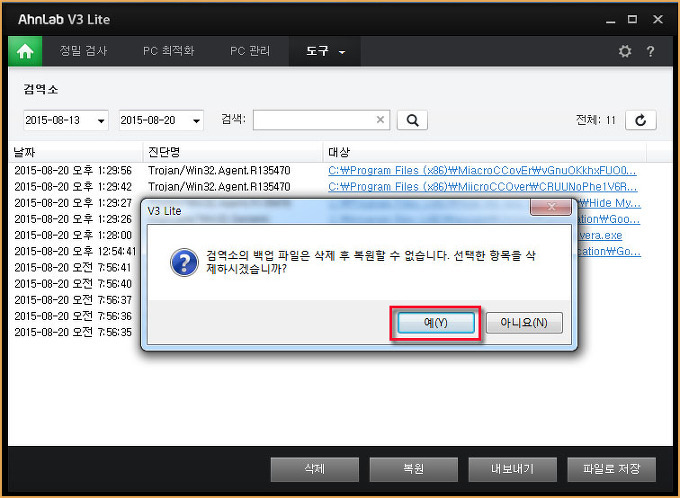Click the 삭제 button at the bottom
The width and height of the screenshot is (680, 498).
coord(314,469)
